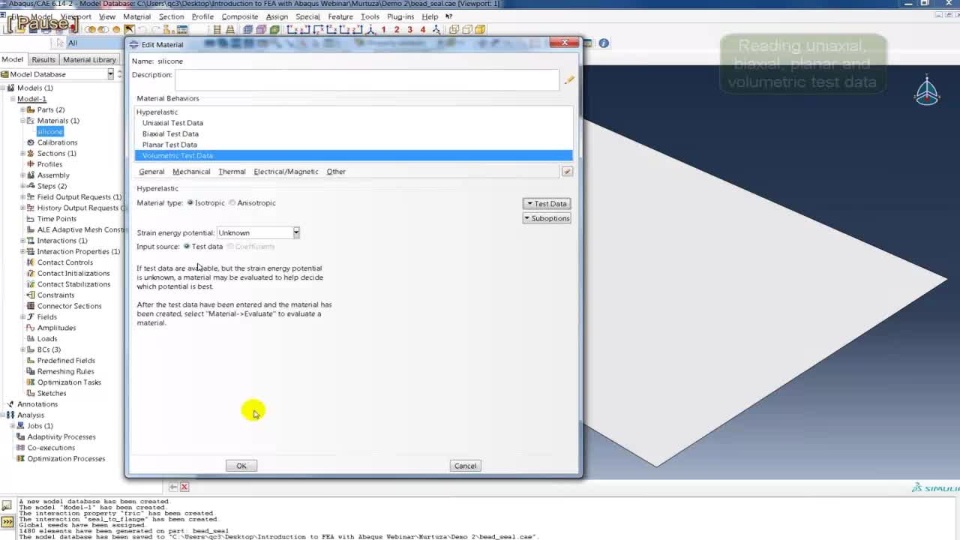The width and height of the screenshot is (960, 540).
Task: Click the Interactions node icon
Action: click(31, 241)
